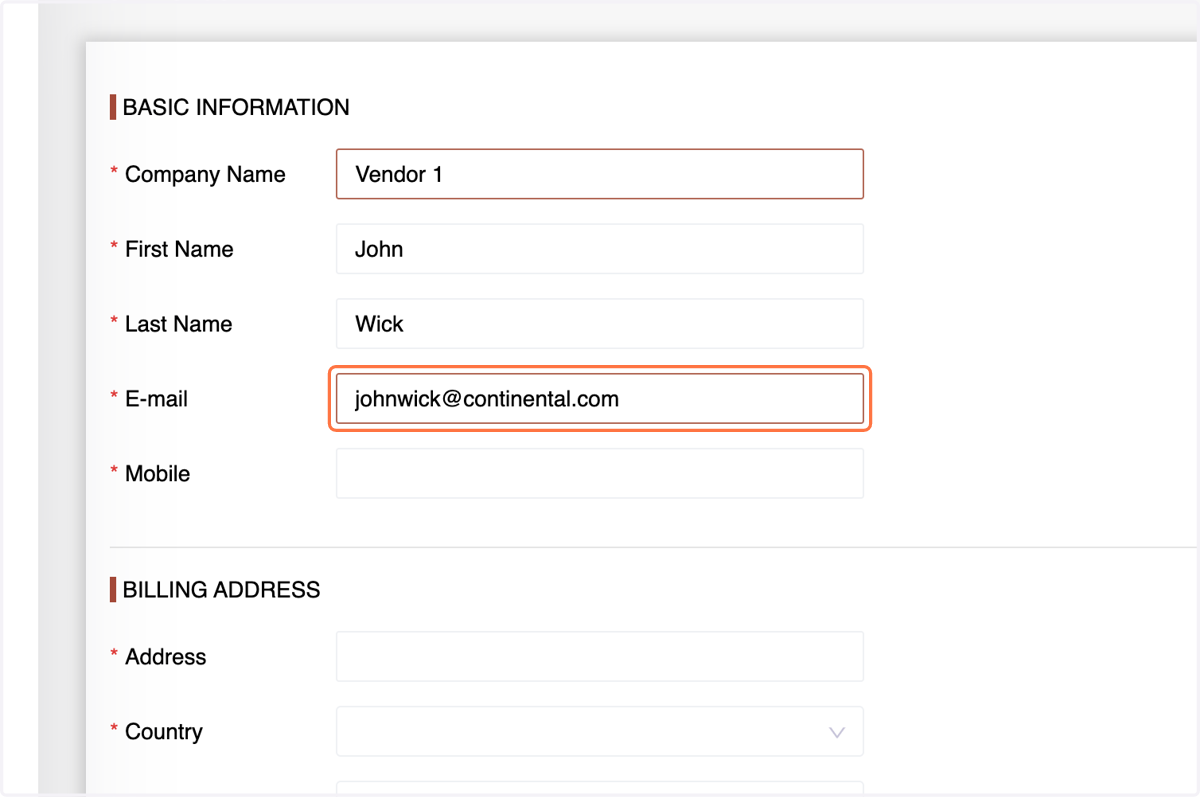Click the First Name field containing John
Screen dimensions: 1200x797
click(599, 249)
